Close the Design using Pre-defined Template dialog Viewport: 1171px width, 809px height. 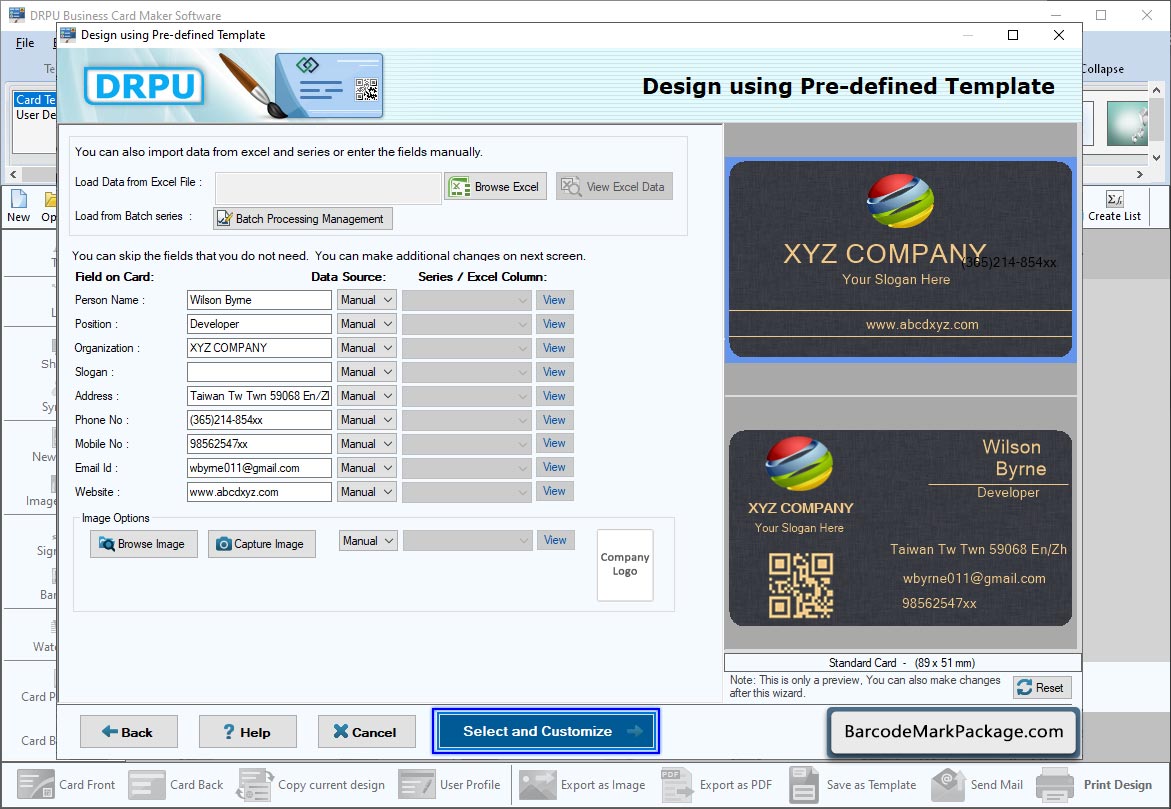pos(1058,35)
